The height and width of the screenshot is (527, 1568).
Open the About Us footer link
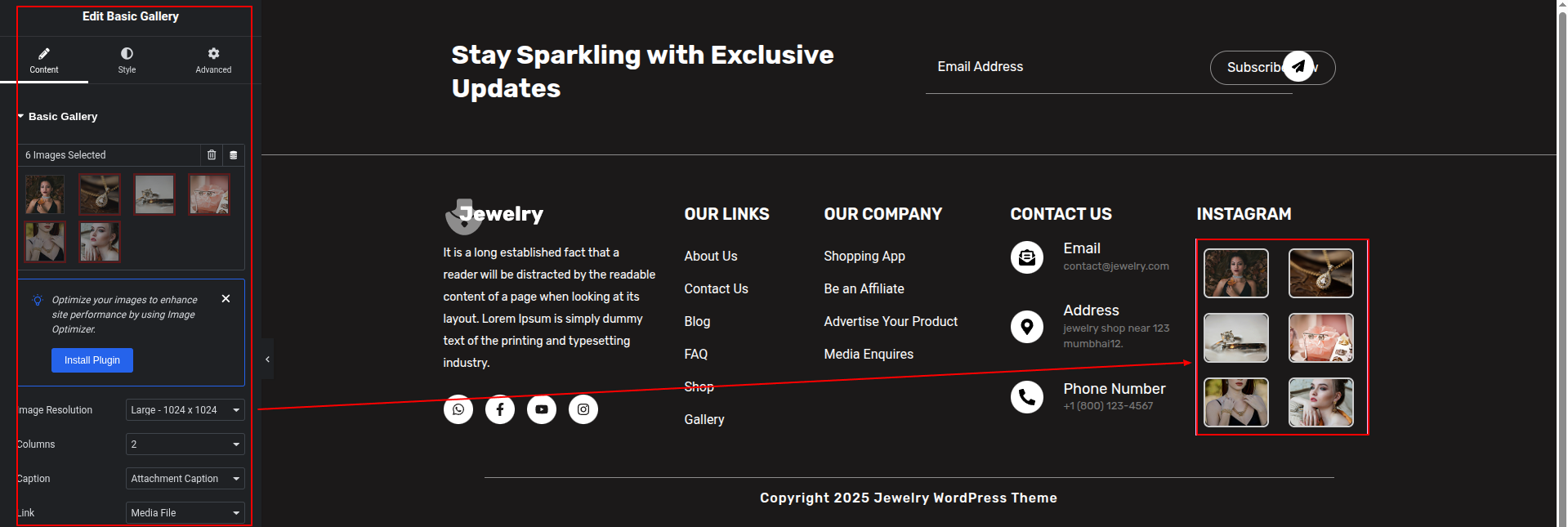tap(711, 257)
